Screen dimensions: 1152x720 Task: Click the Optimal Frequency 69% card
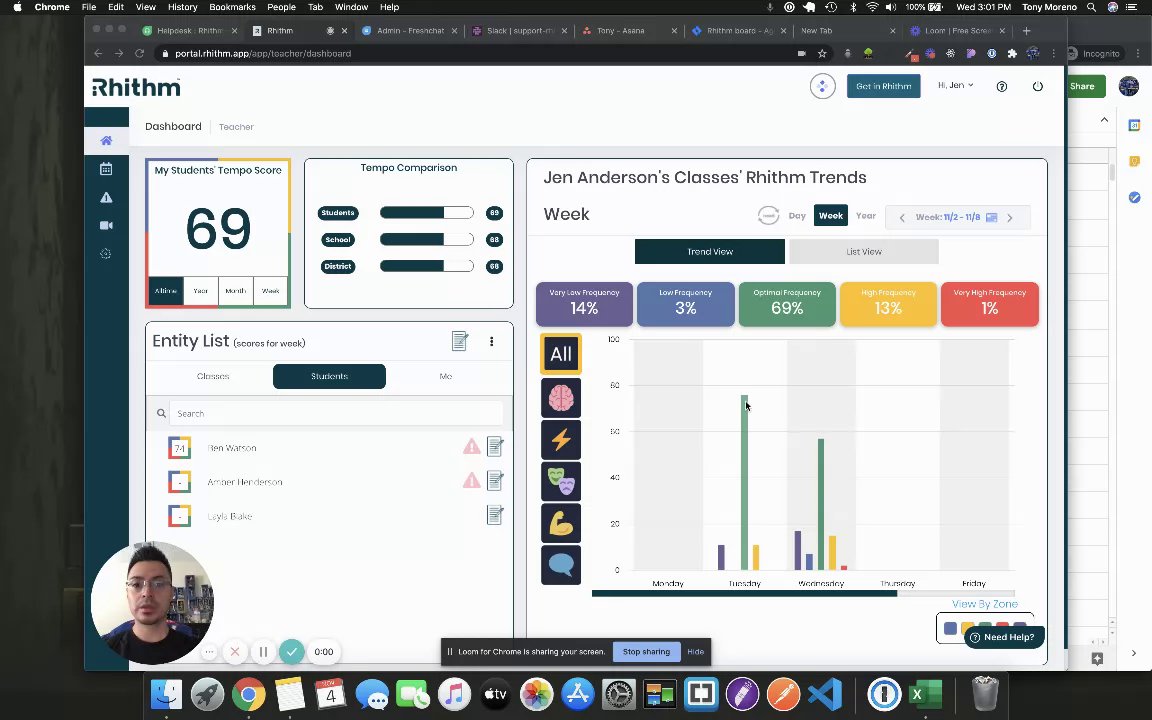[787, 304]
